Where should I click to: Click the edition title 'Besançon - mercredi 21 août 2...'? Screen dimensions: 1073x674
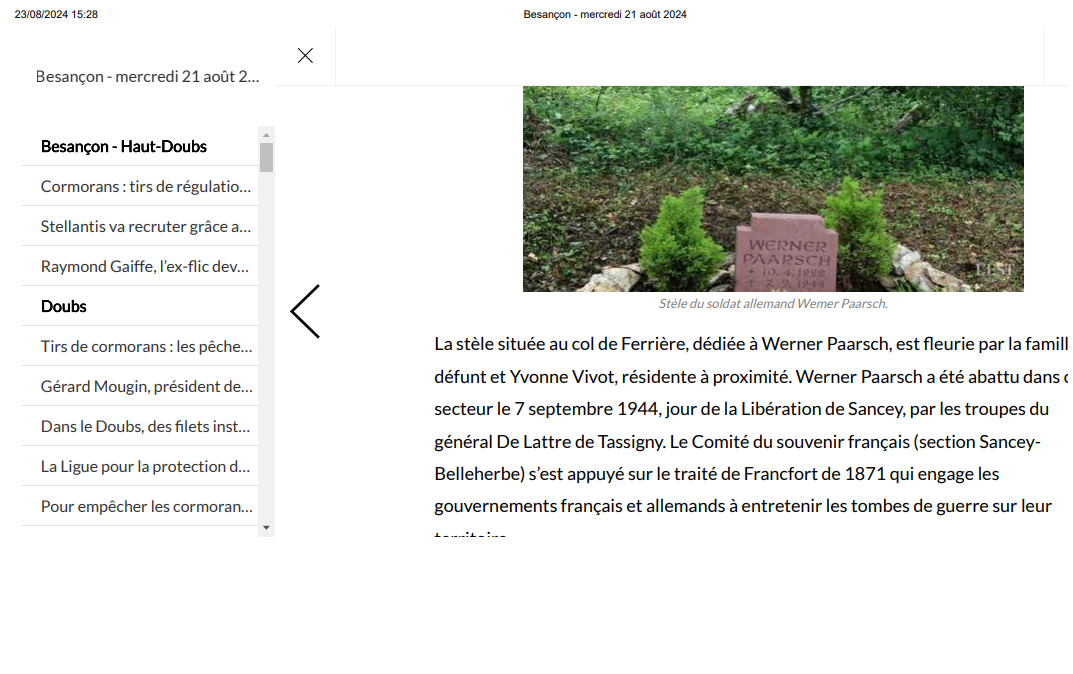[x=147, y=77]
